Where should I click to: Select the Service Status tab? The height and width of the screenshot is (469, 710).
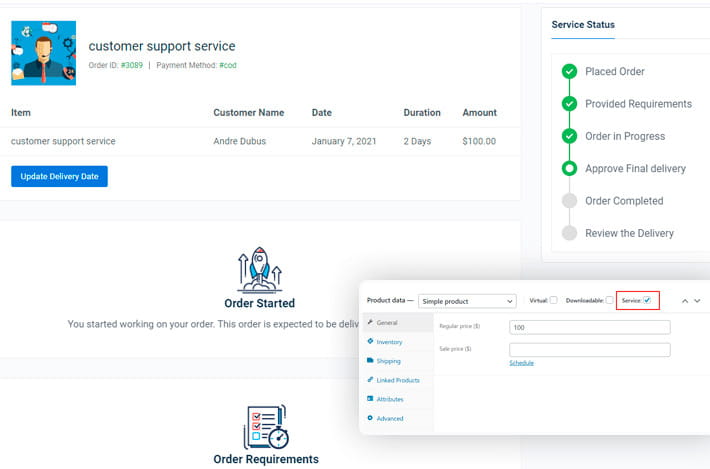(x=583, y=25)
